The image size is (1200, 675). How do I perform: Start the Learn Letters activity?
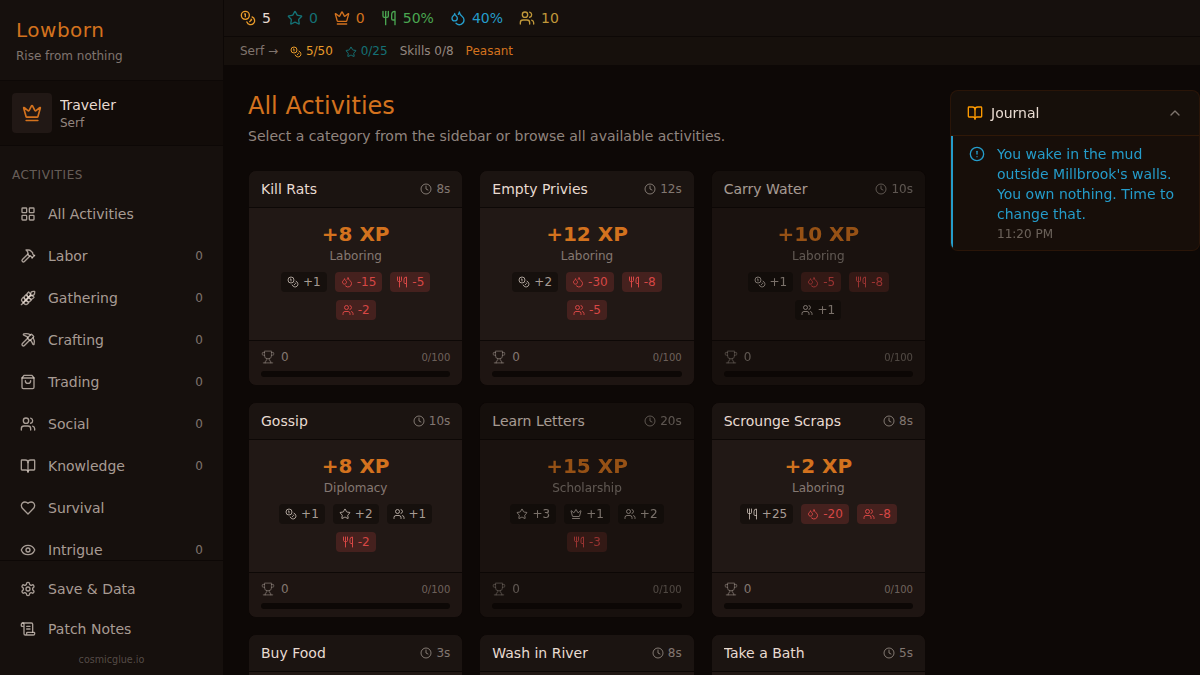point(587,510)
